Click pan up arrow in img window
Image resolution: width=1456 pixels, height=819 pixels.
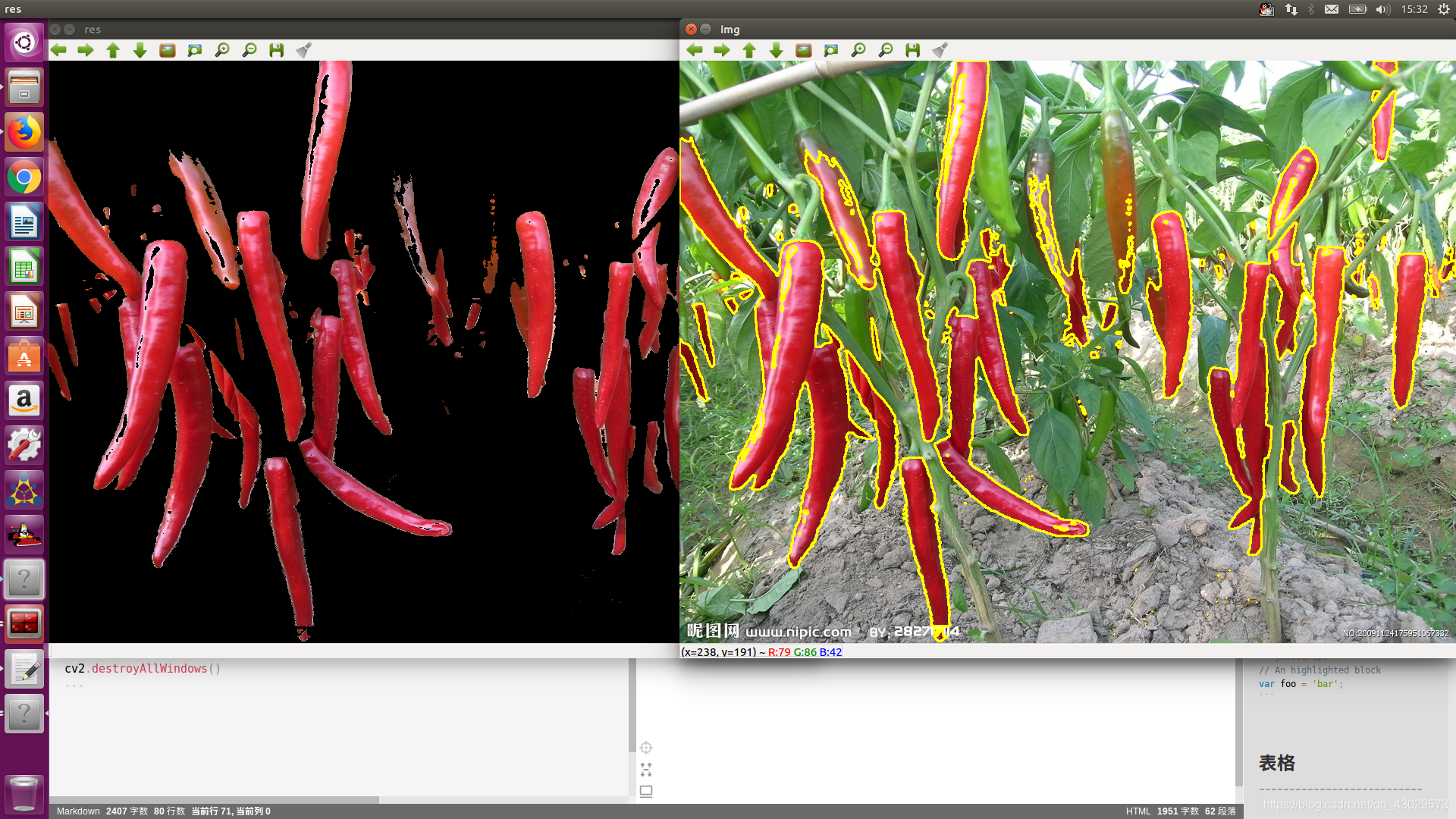(x=749, y=50)
